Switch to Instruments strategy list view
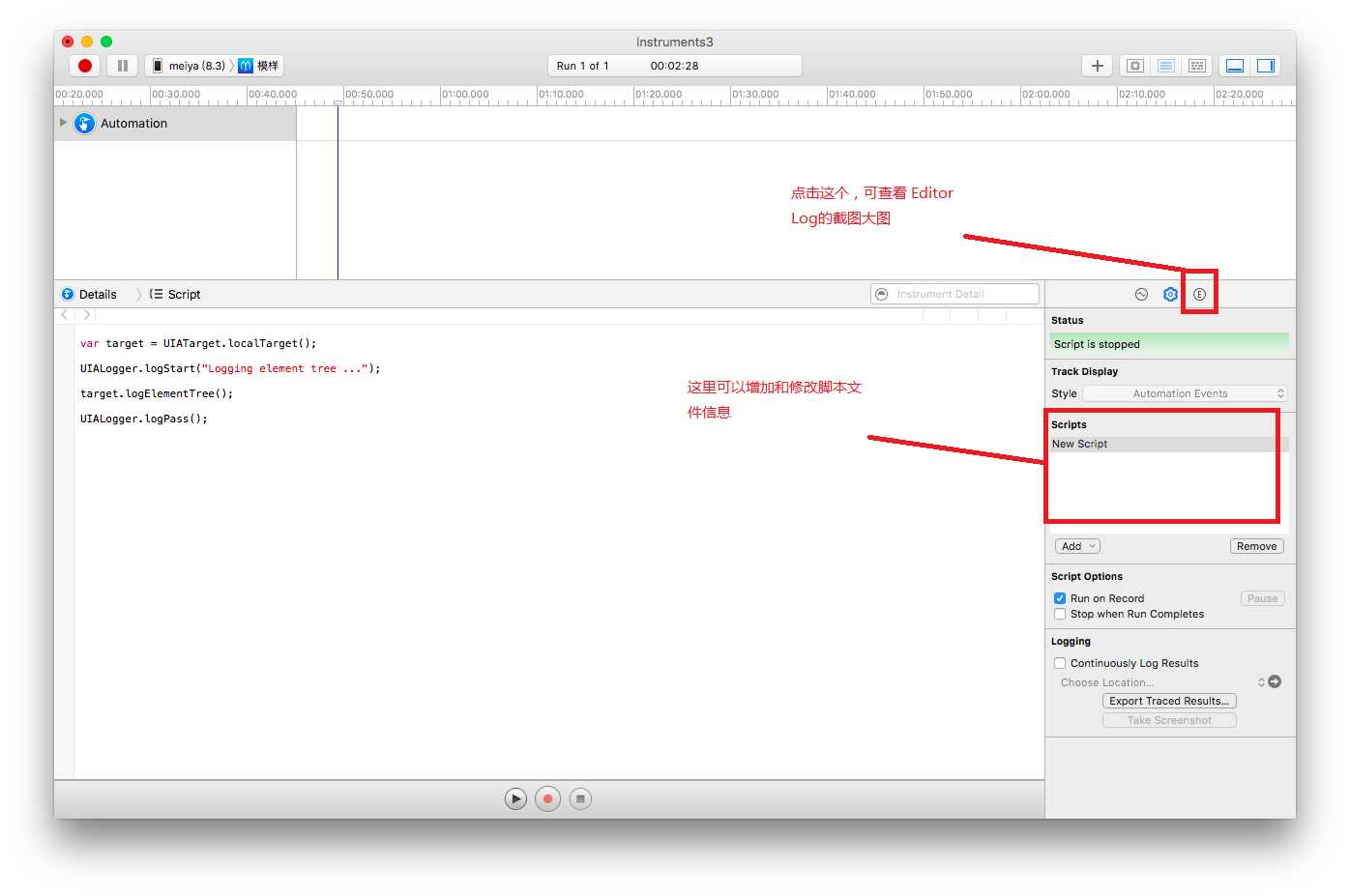1350x896 pixels. 1166,66
